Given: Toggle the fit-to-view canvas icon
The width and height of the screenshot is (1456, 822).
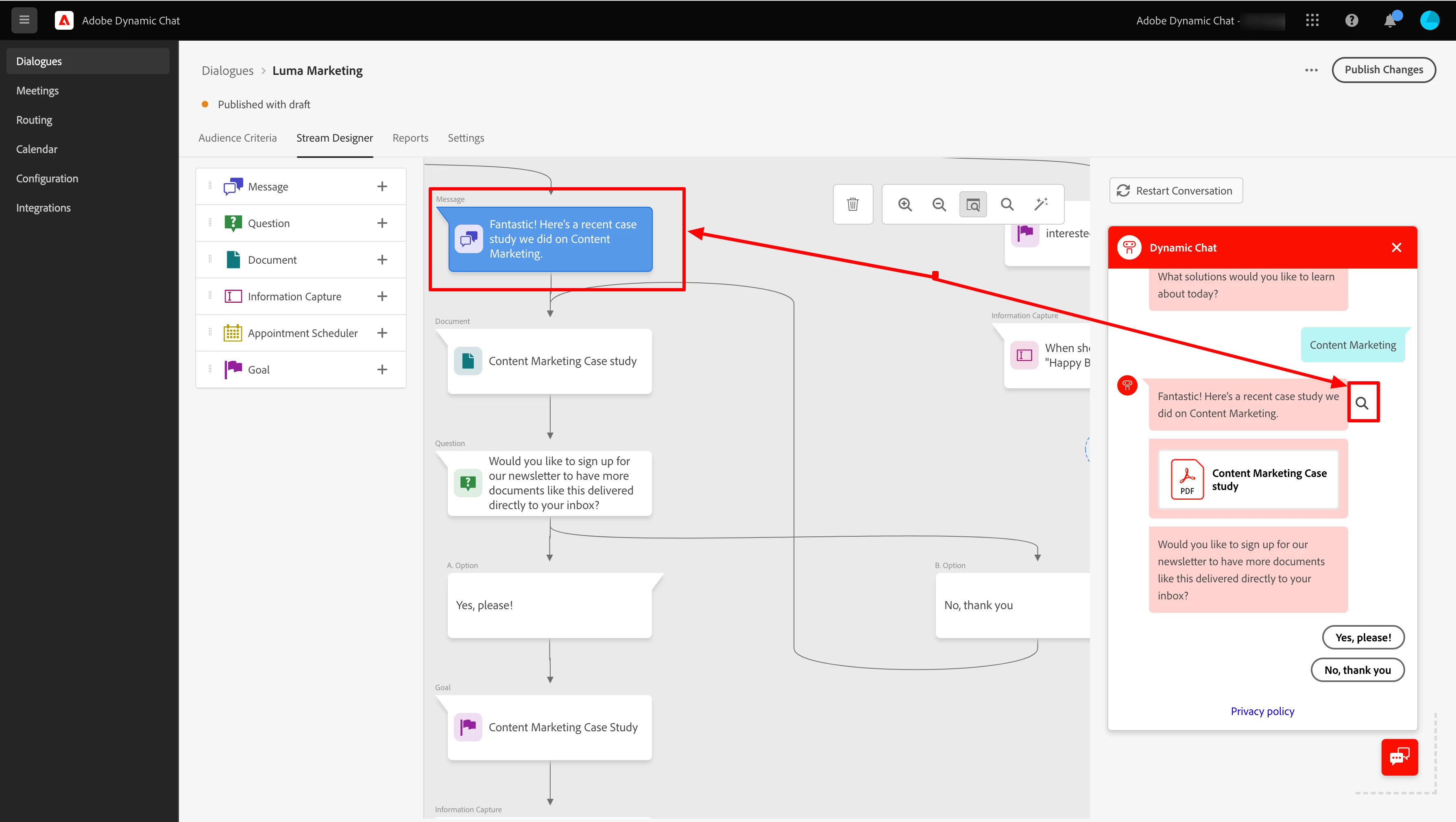Looking at the screenshot, I should click(x=973, y=204).
